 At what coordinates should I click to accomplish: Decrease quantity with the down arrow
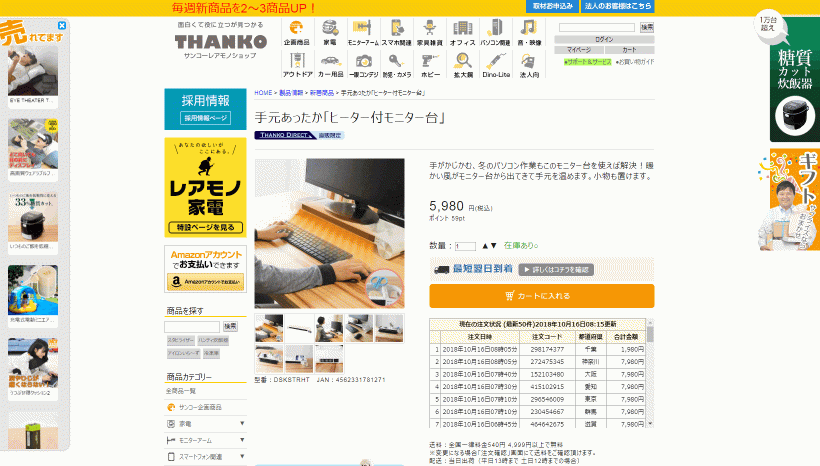[x=493, y=245]
